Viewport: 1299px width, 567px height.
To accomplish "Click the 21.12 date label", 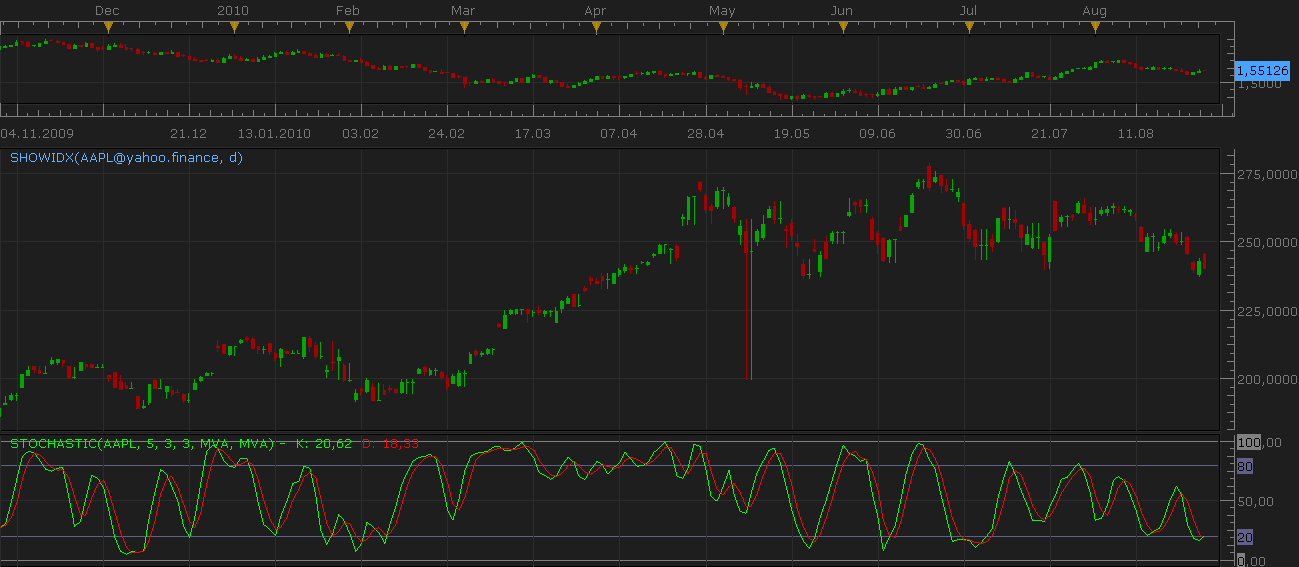I will (x=188, y=133).
